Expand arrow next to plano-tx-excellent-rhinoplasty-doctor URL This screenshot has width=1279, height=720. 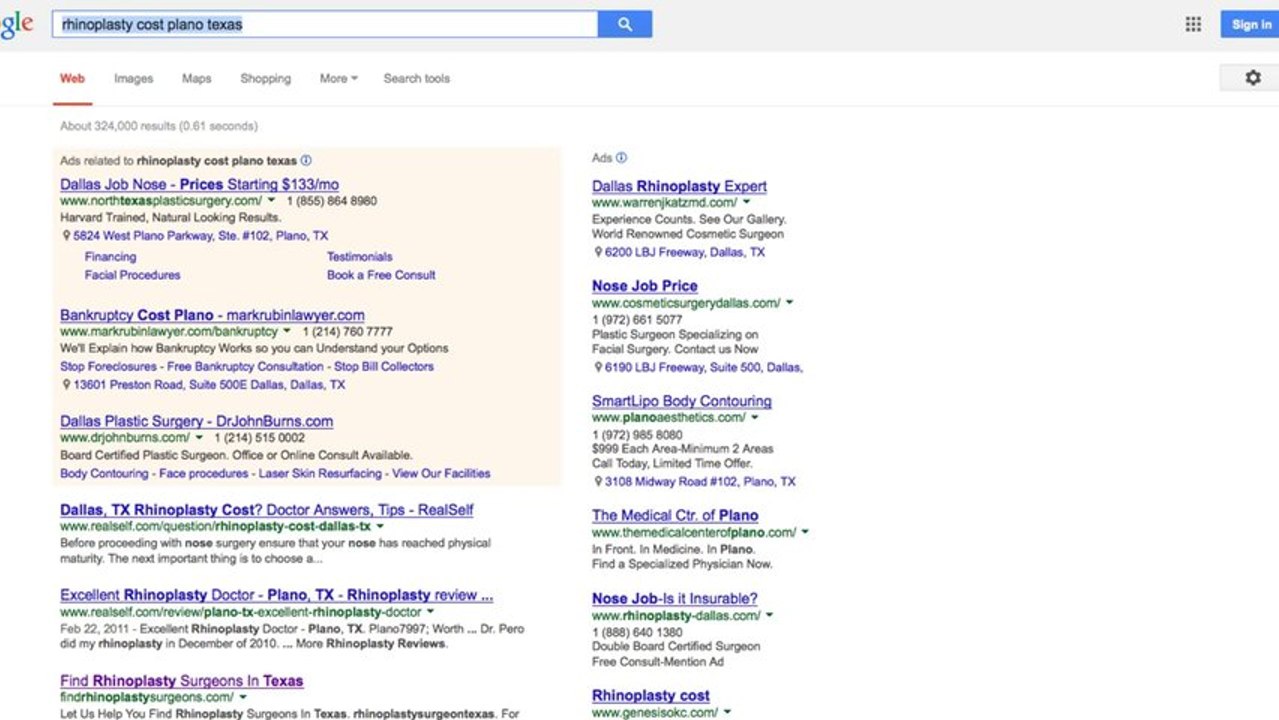(431, 612)
